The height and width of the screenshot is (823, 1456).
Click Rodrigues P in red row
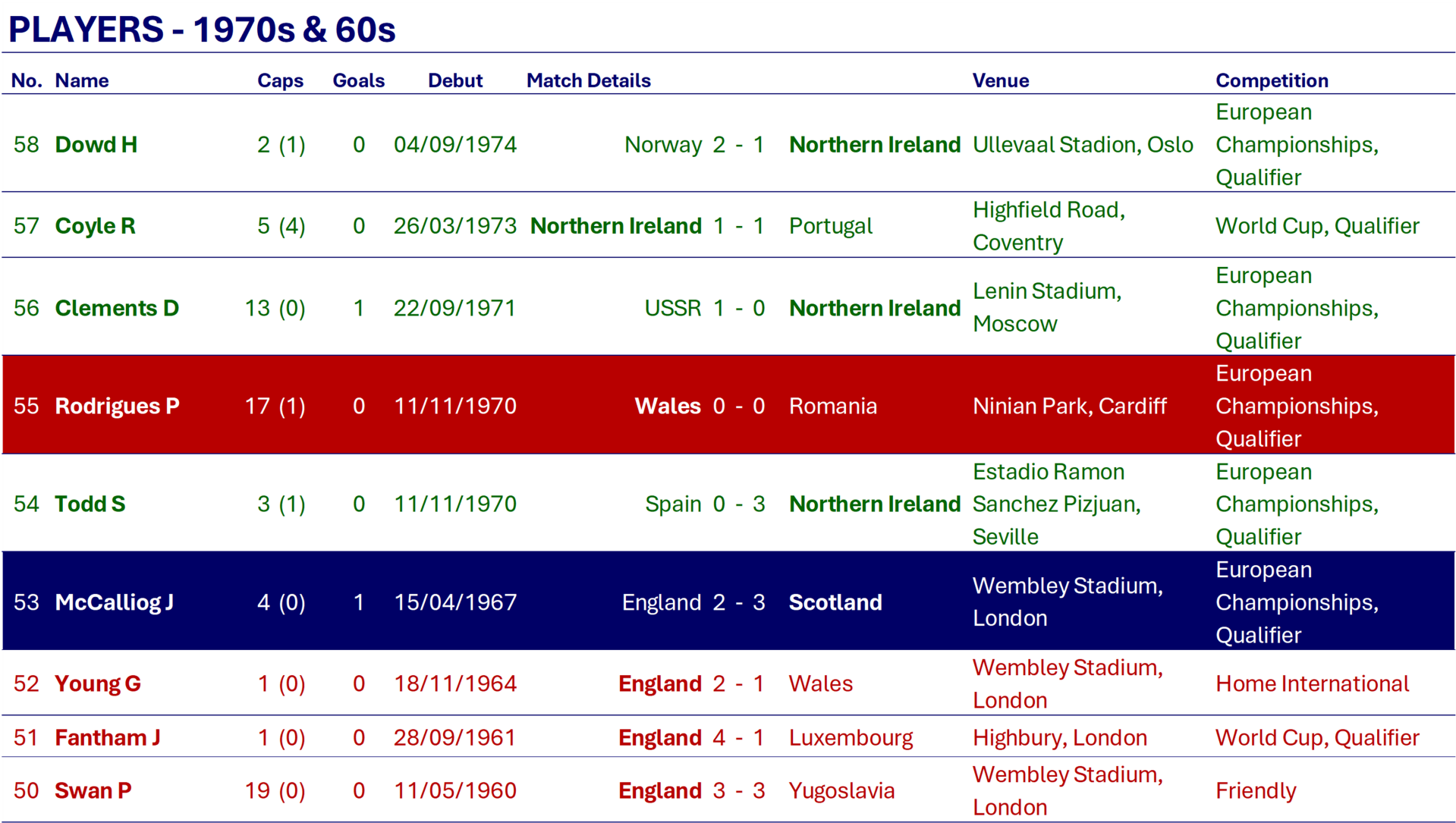[x=117, y=406]
